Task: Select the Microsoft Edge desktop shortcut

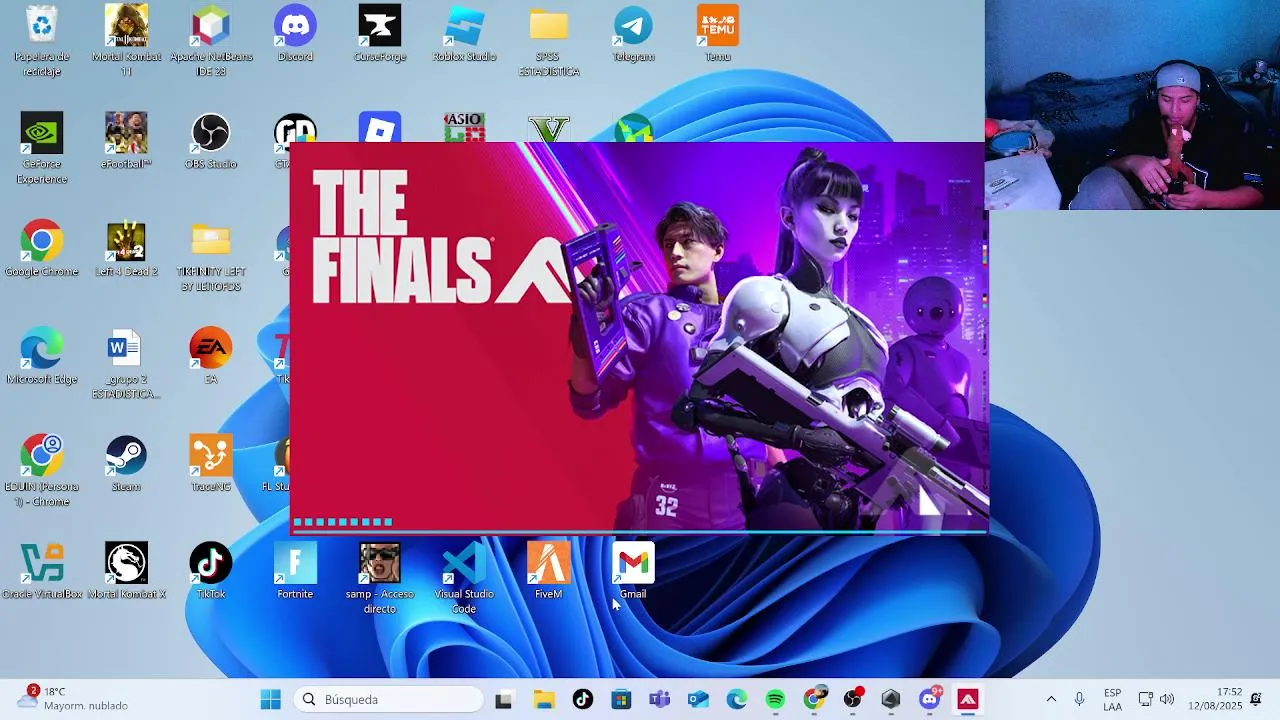Action: pos(42,357)
